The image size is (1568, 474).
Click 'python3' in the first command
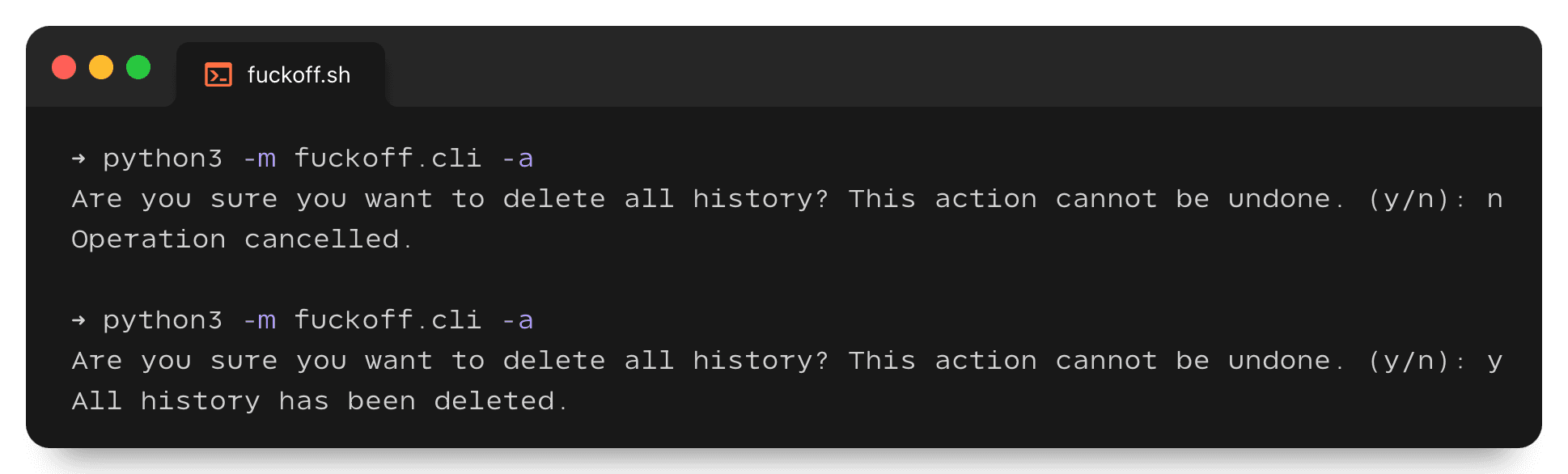tap(162, 159)
